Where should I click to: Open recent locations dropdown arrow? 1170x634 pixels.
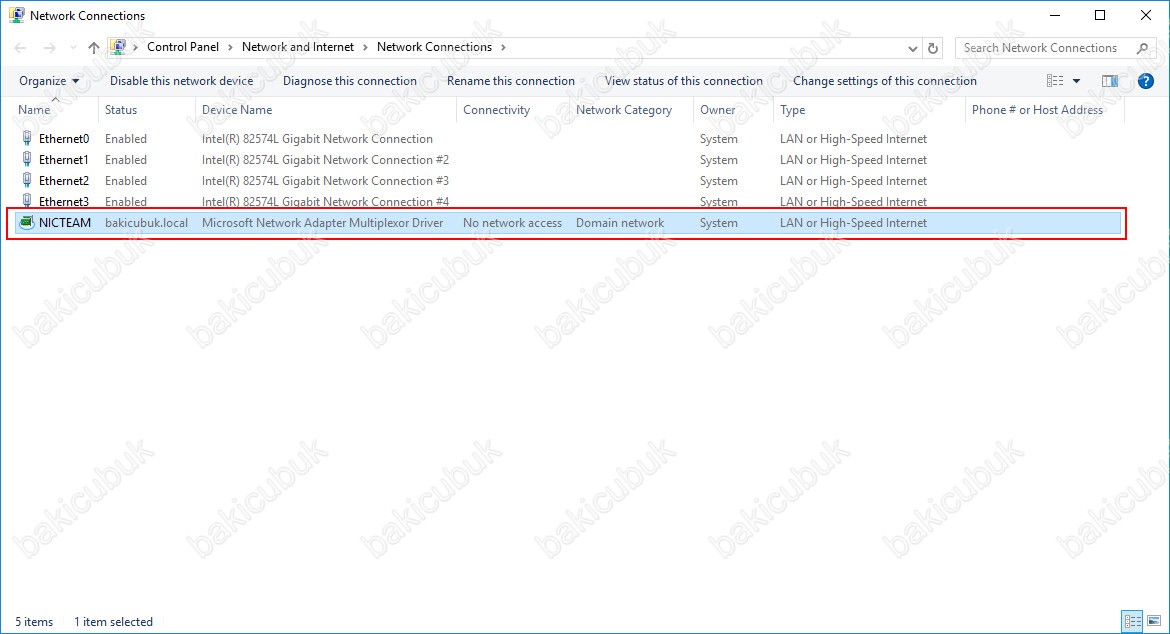click(73, 47)
